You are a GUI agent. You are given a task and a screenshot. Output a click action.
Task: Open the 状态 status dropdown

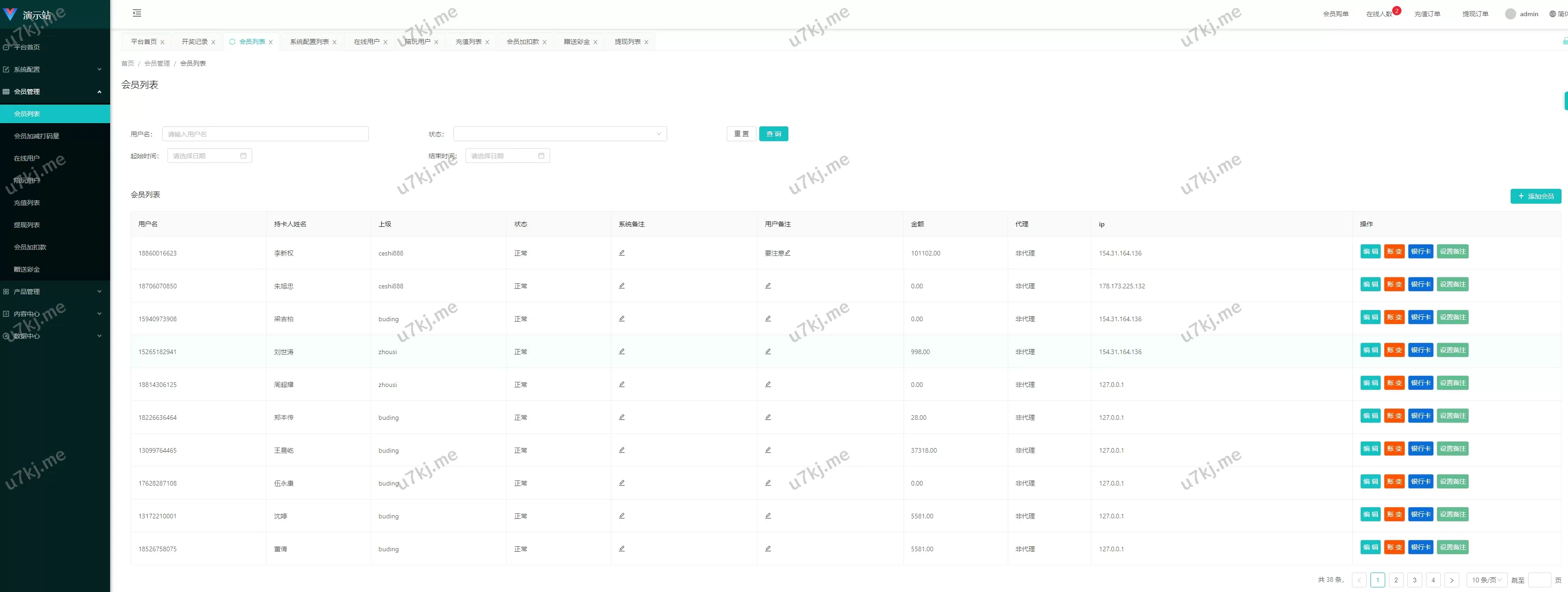pyautogui.click(x=559, y=134)
